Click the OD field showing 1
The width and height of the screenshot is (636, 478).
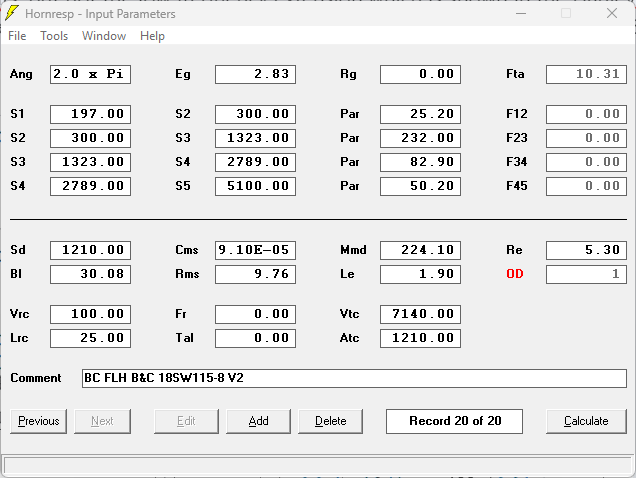pyautogui.click(x=586, y=274)
